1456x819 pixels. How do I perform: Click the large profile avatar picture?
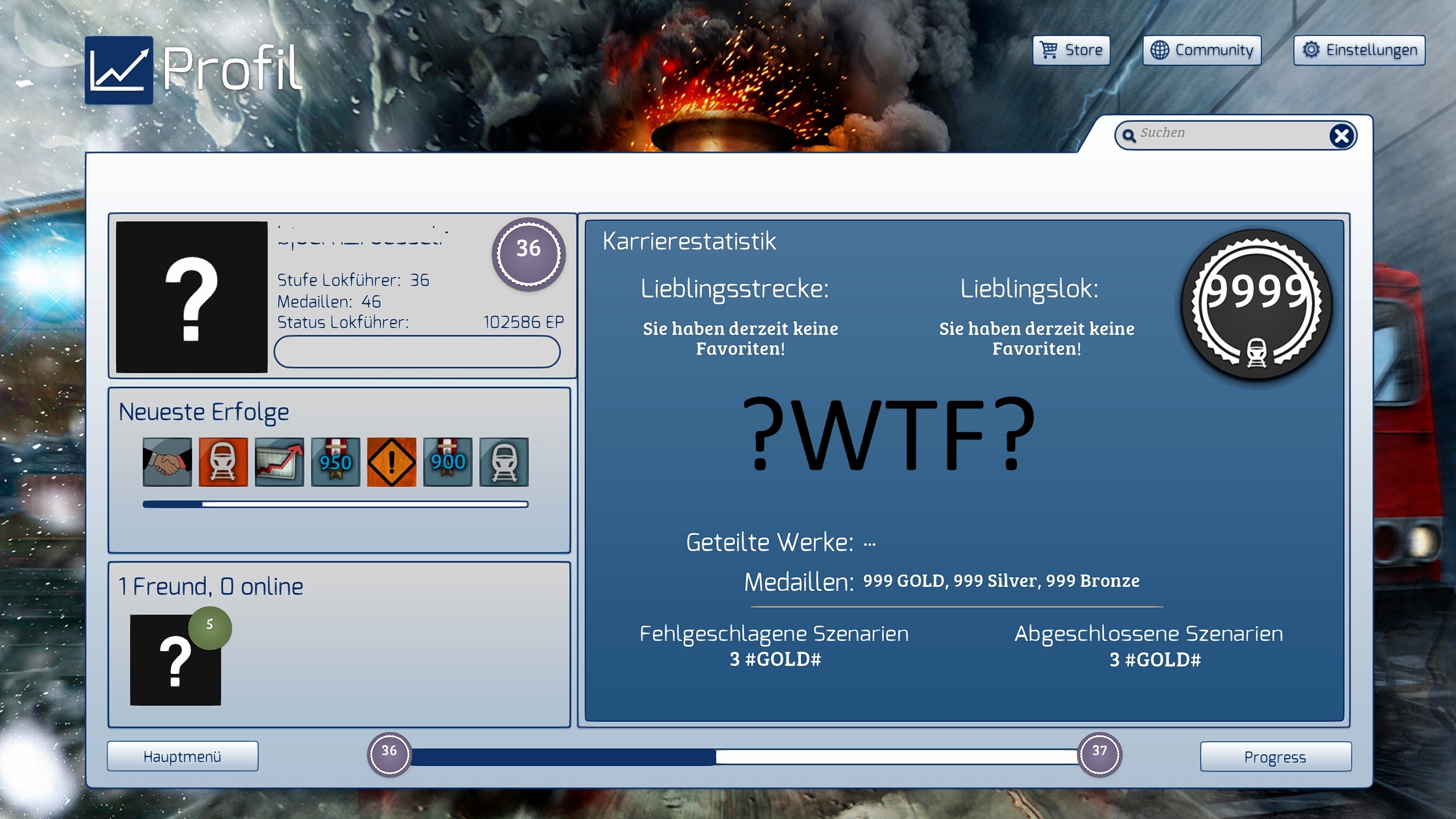[x=192, y=297]
